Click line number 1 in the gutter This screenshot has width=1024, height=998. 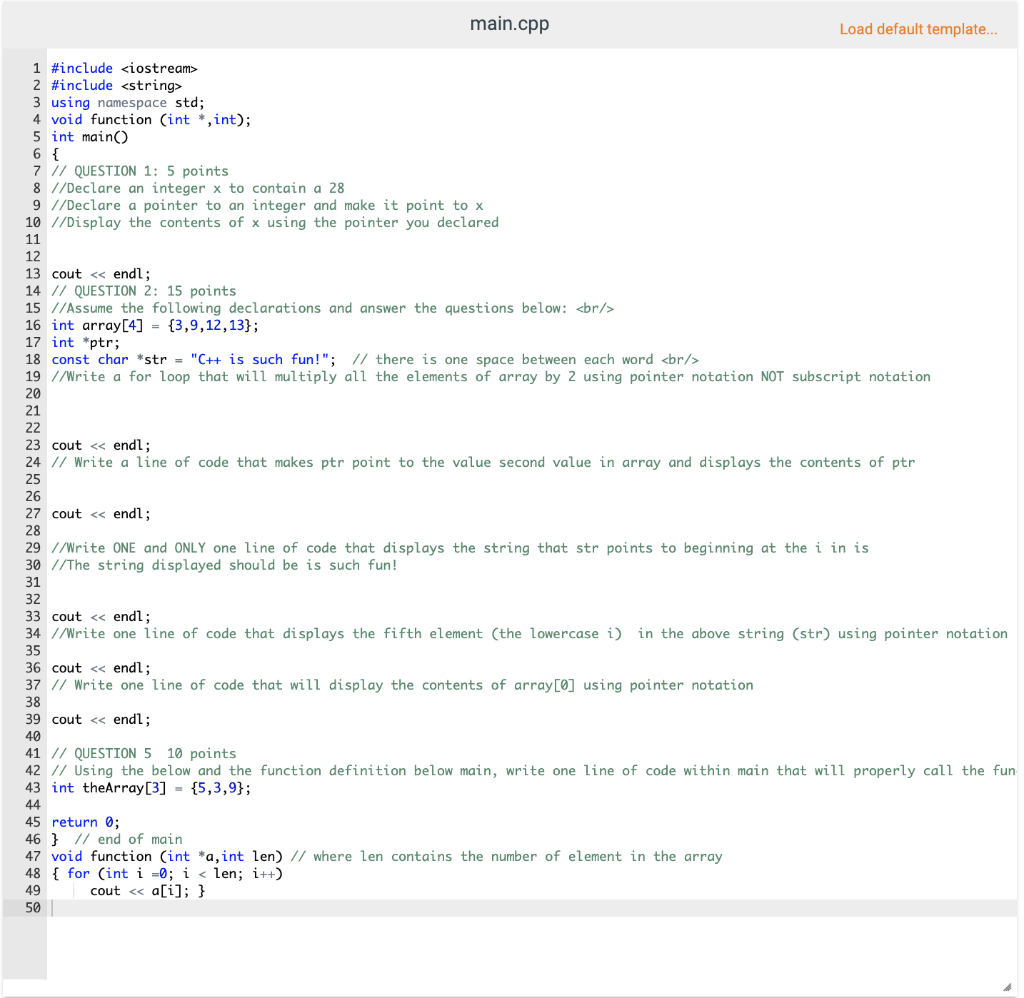pyautogui.click(x=37, y=68)
